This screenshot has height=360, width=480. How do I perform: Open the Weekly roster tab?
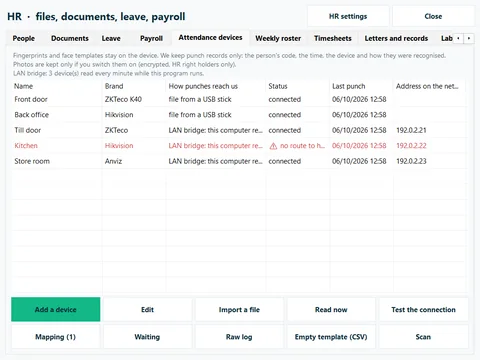[278, 38]
